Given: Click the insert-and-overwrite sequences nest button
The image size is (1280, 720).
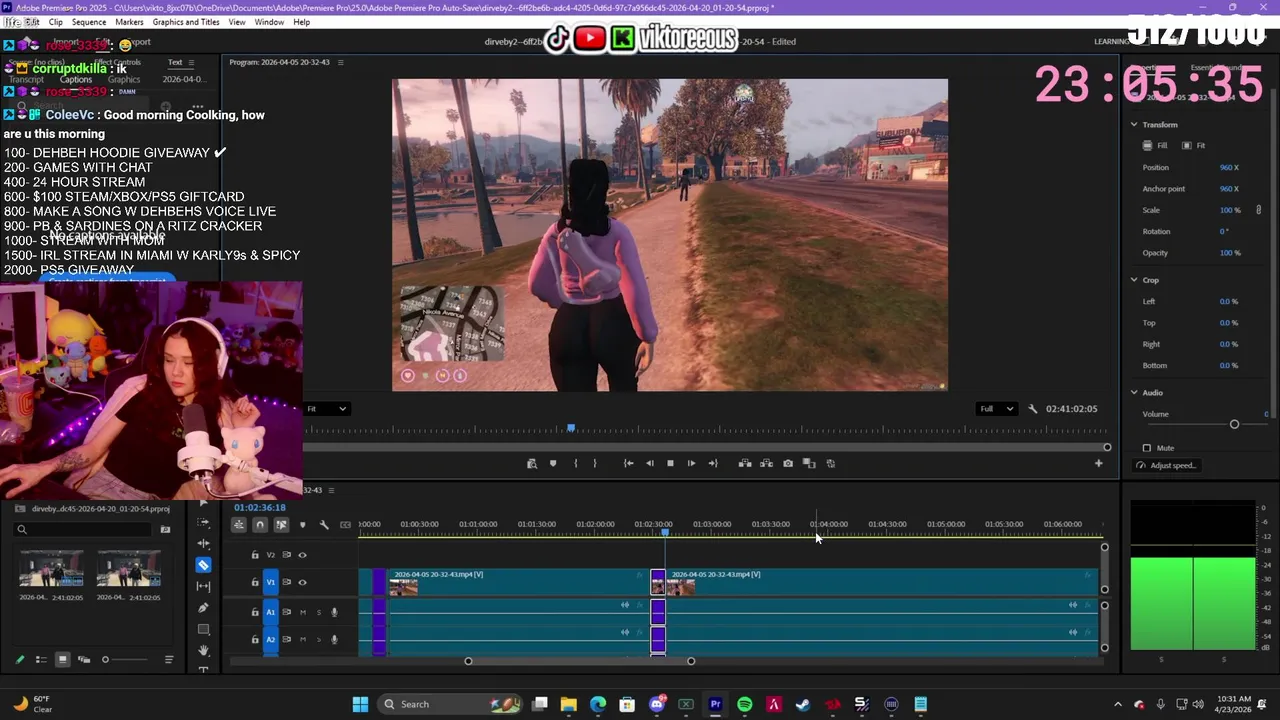Looking at the screenshot, I should tap(239, 525).
